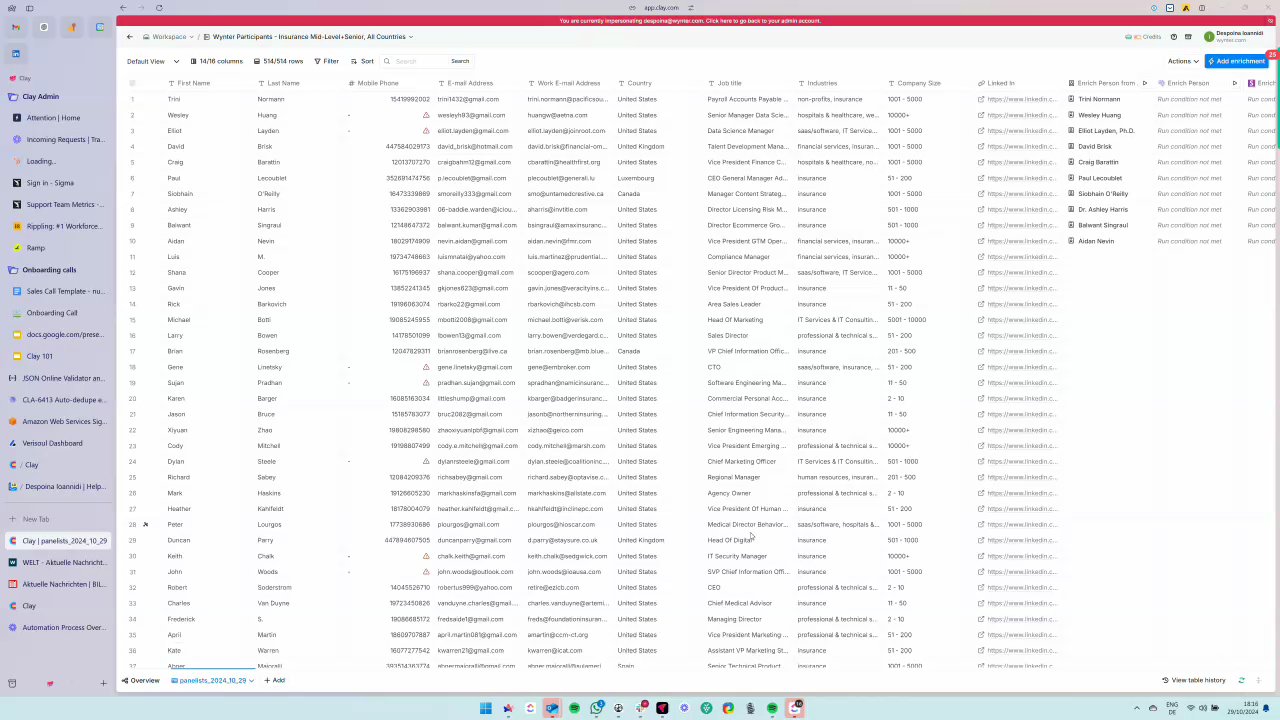Open LinkedIn link icon in Trini row
This screenshot has width=1280, height=720.
click(x=981, y=99)
